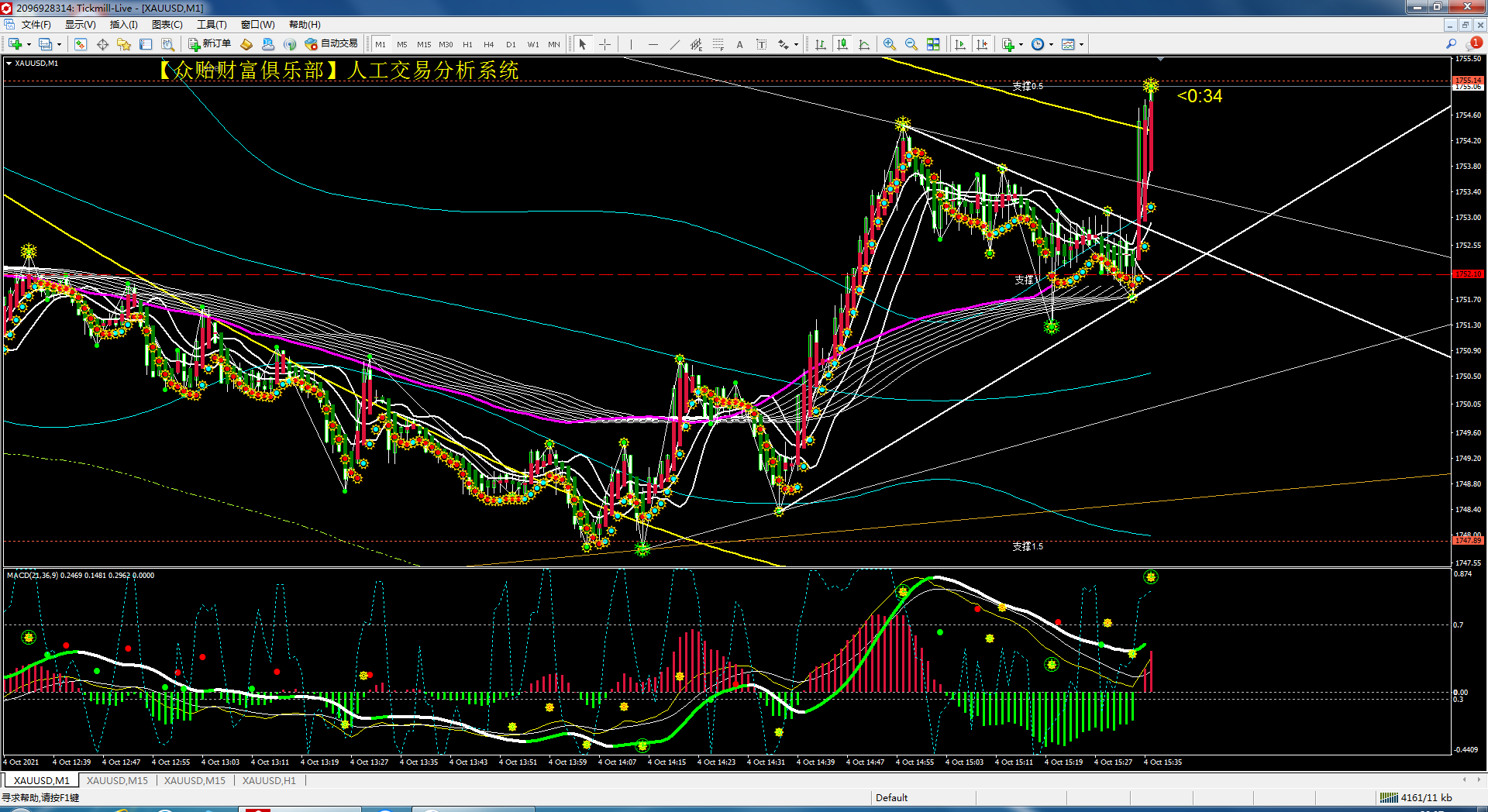The width and height of the screenshot is (1488, 812).
Task: Open the Data Window crosshair icon
Action: tap(102, 44)
